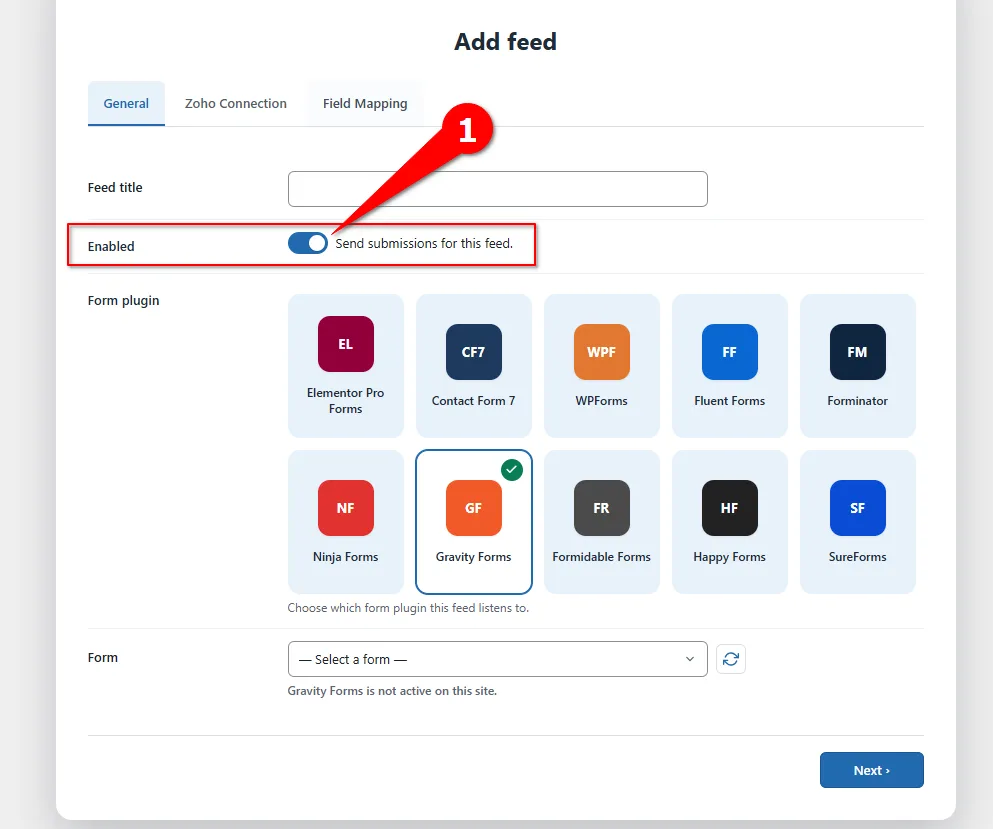Screen dimensions: 993x829
Task: Choose the Contact Form 7 CF7 icon
Action: [x=474, y=352]
